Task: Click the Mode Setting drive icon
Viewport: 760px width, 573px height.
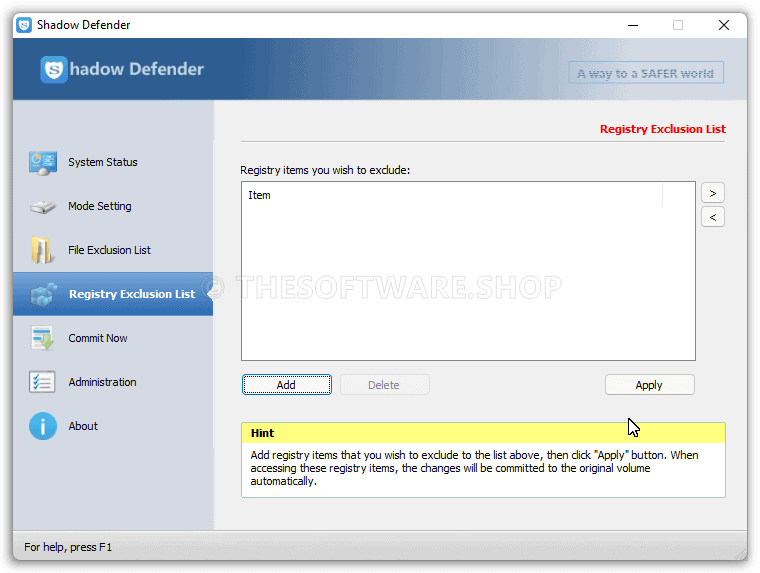Action: (43, 207)
